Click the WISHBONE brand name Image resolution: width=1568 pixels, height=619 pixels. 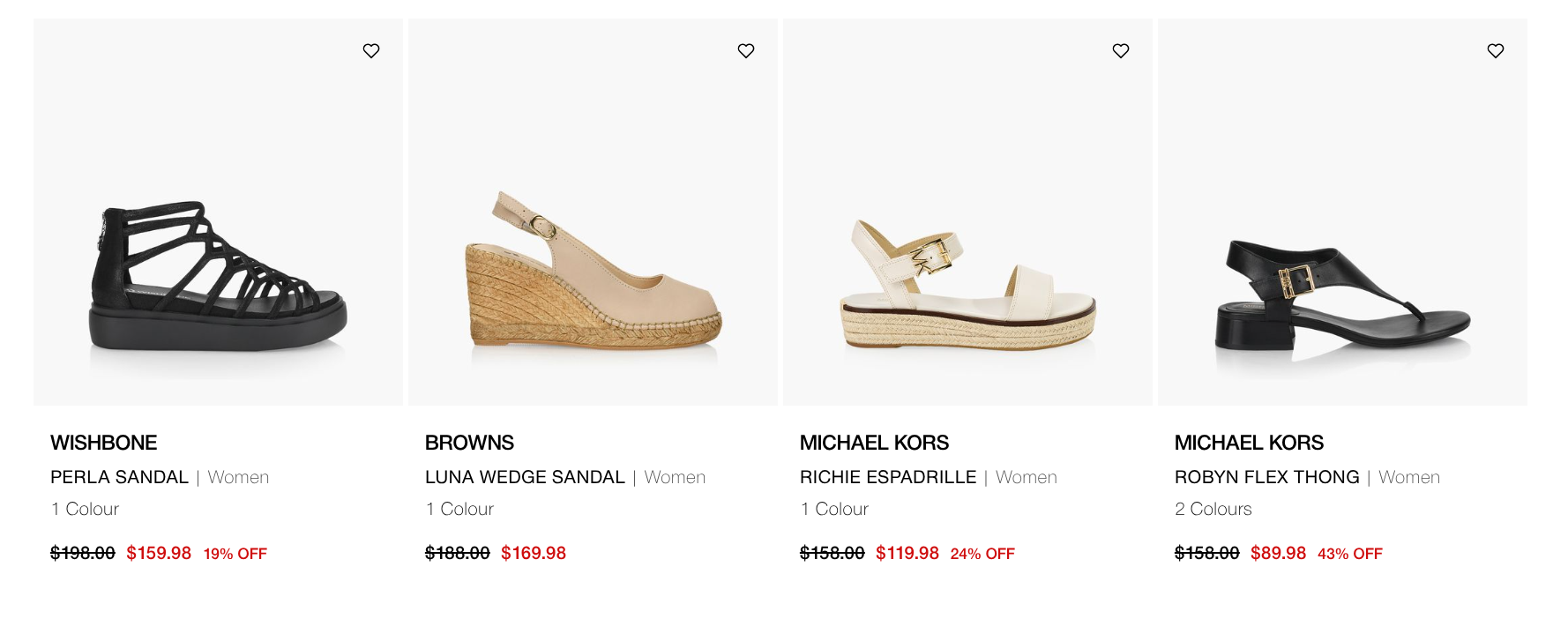click(x=104, y=443)
